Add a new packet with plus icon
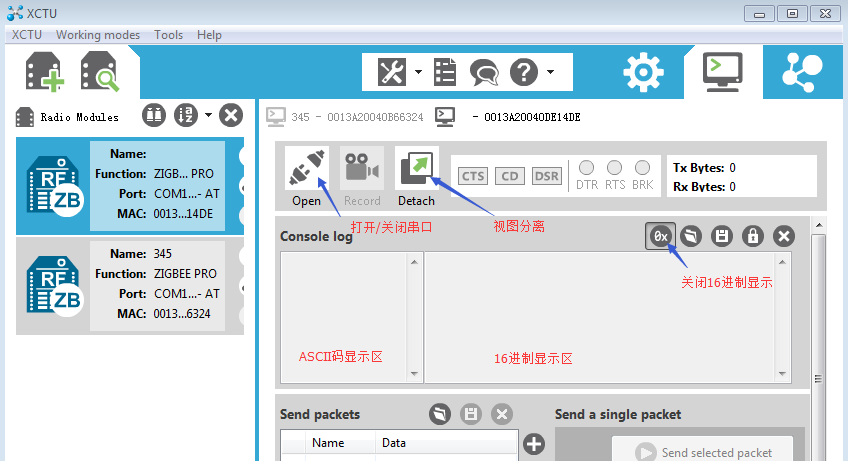The width and height of the screenshot is (848, 461). pos(534,444)
